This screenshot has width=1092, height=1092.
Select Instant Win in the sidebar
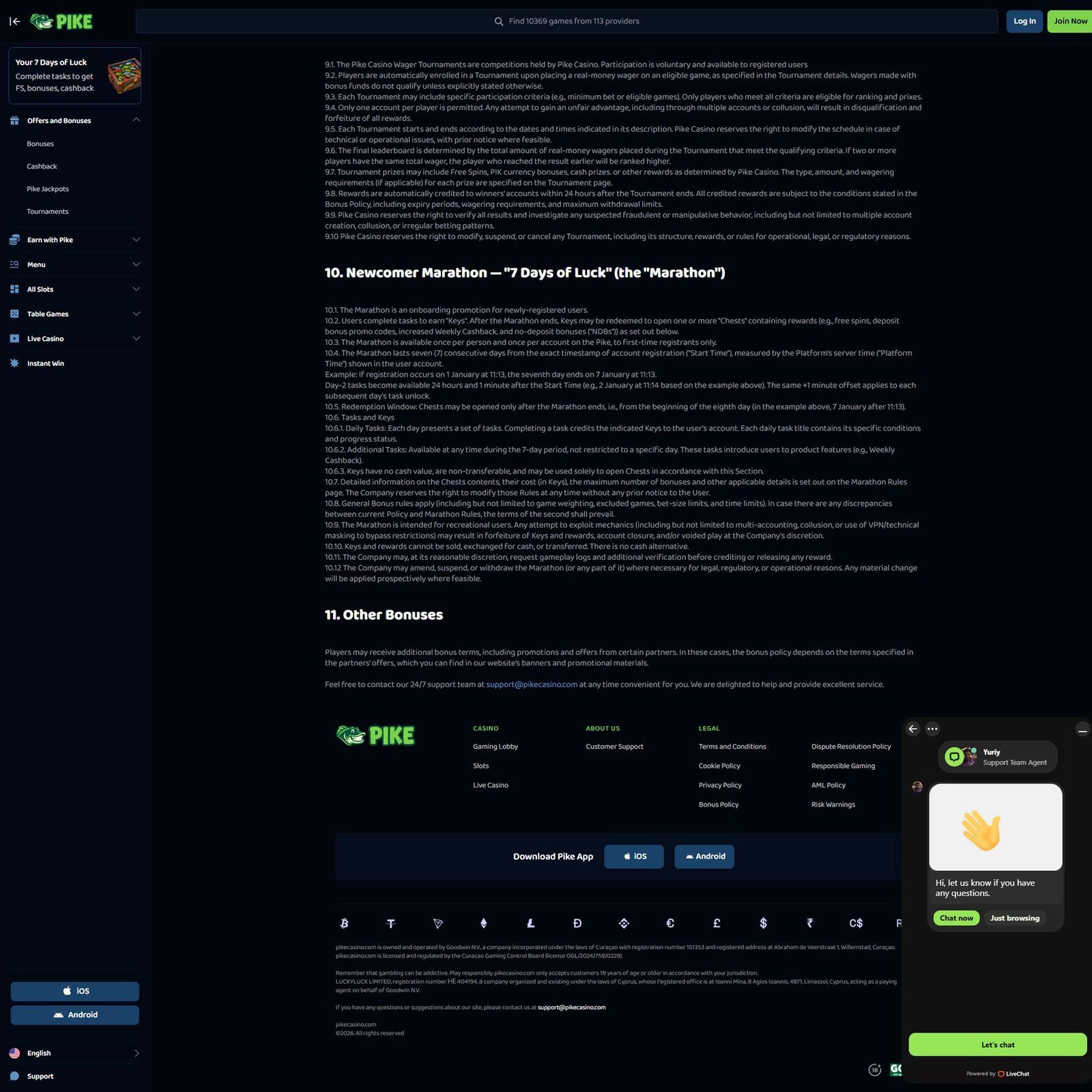coord(46,363)
